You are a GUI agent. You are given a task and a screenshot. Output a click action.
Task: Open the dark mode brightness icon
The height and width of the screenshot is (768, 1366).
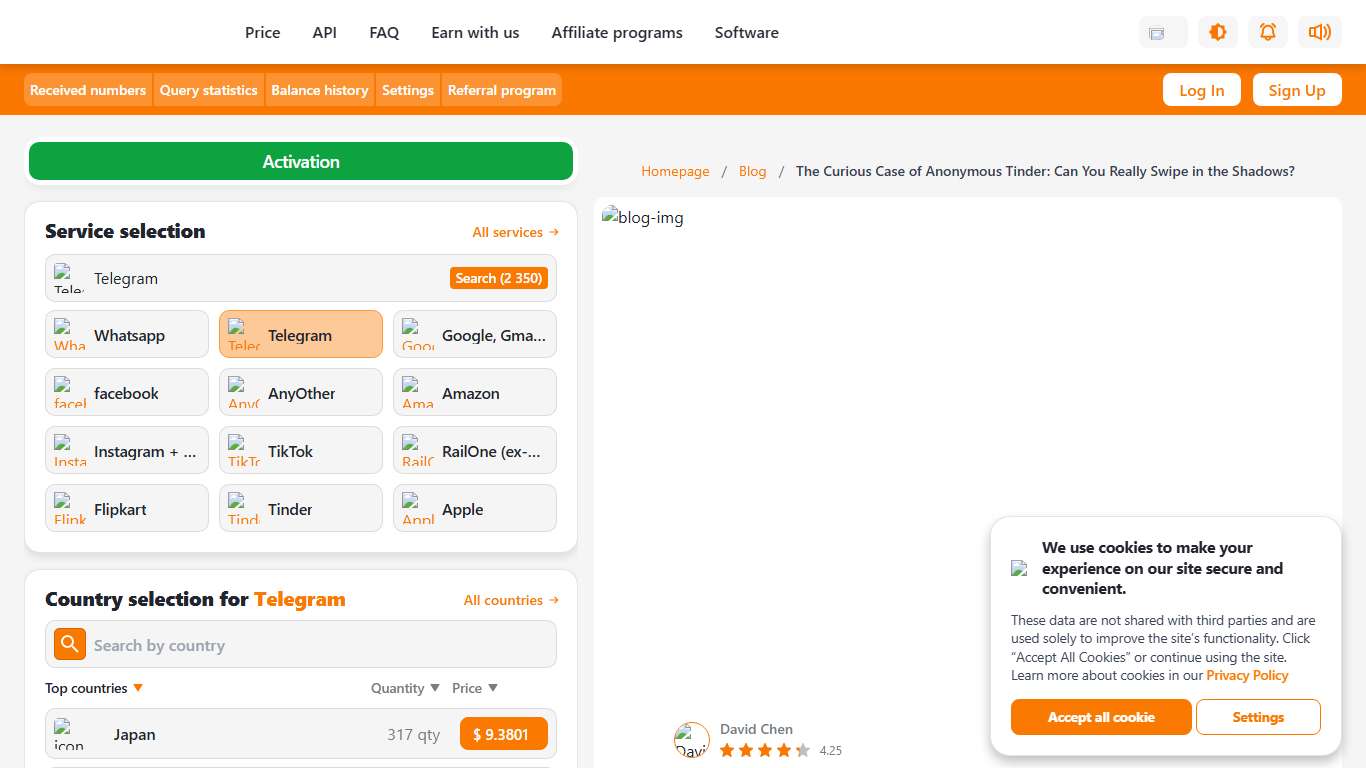[x=1218, y=32]
